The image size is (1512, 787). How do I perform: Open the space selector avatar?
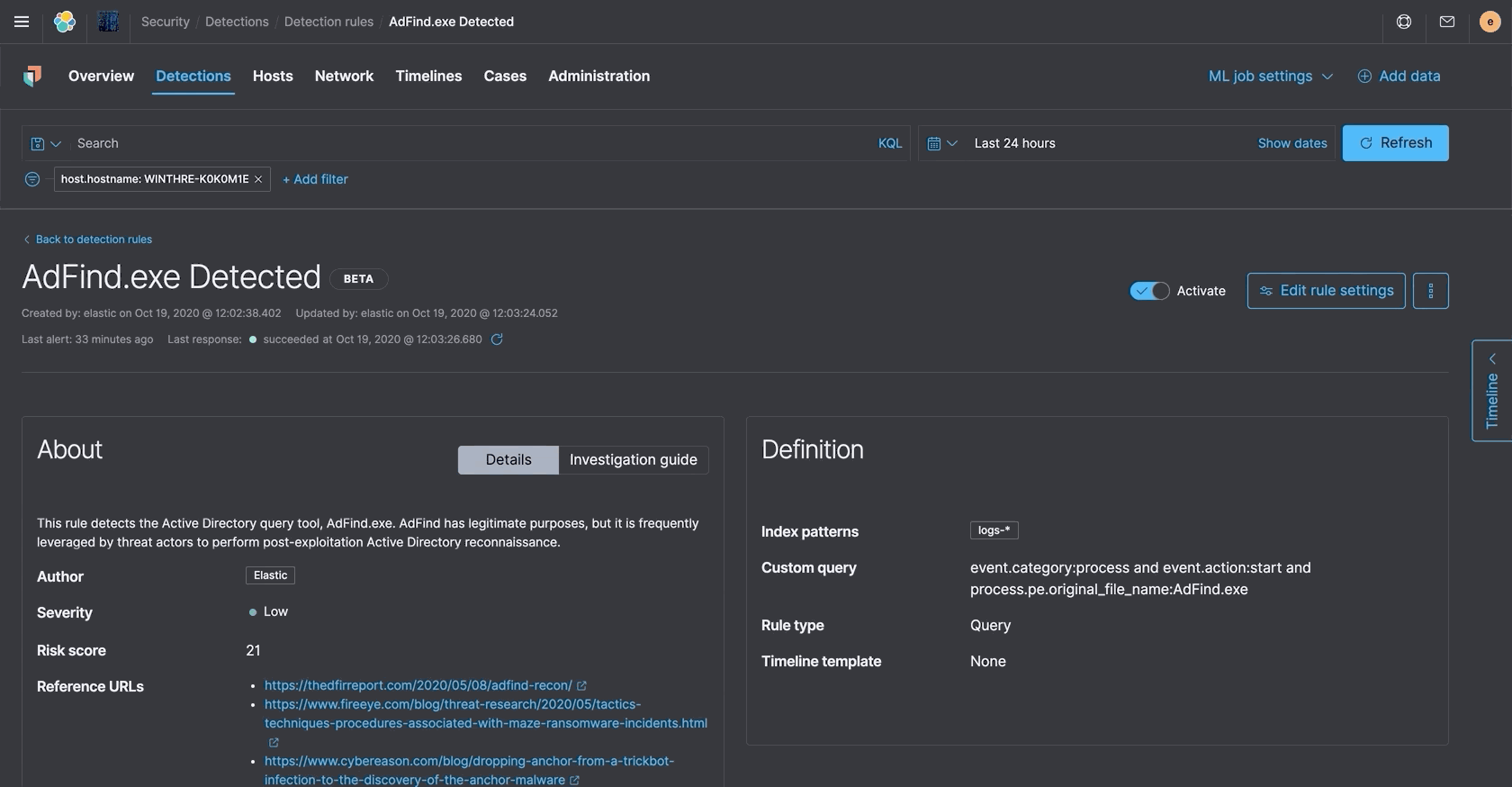pos(109,22)
